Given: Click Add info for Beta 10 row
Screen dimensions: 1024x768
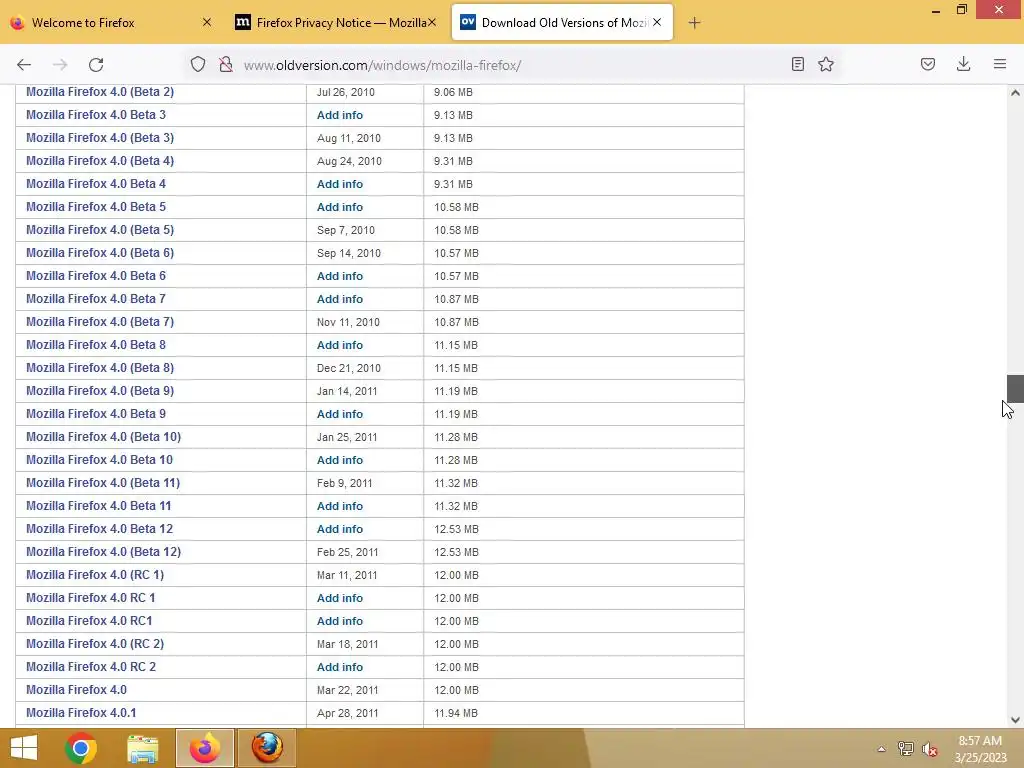Looking at the screenshot, I should coord(340,460).
